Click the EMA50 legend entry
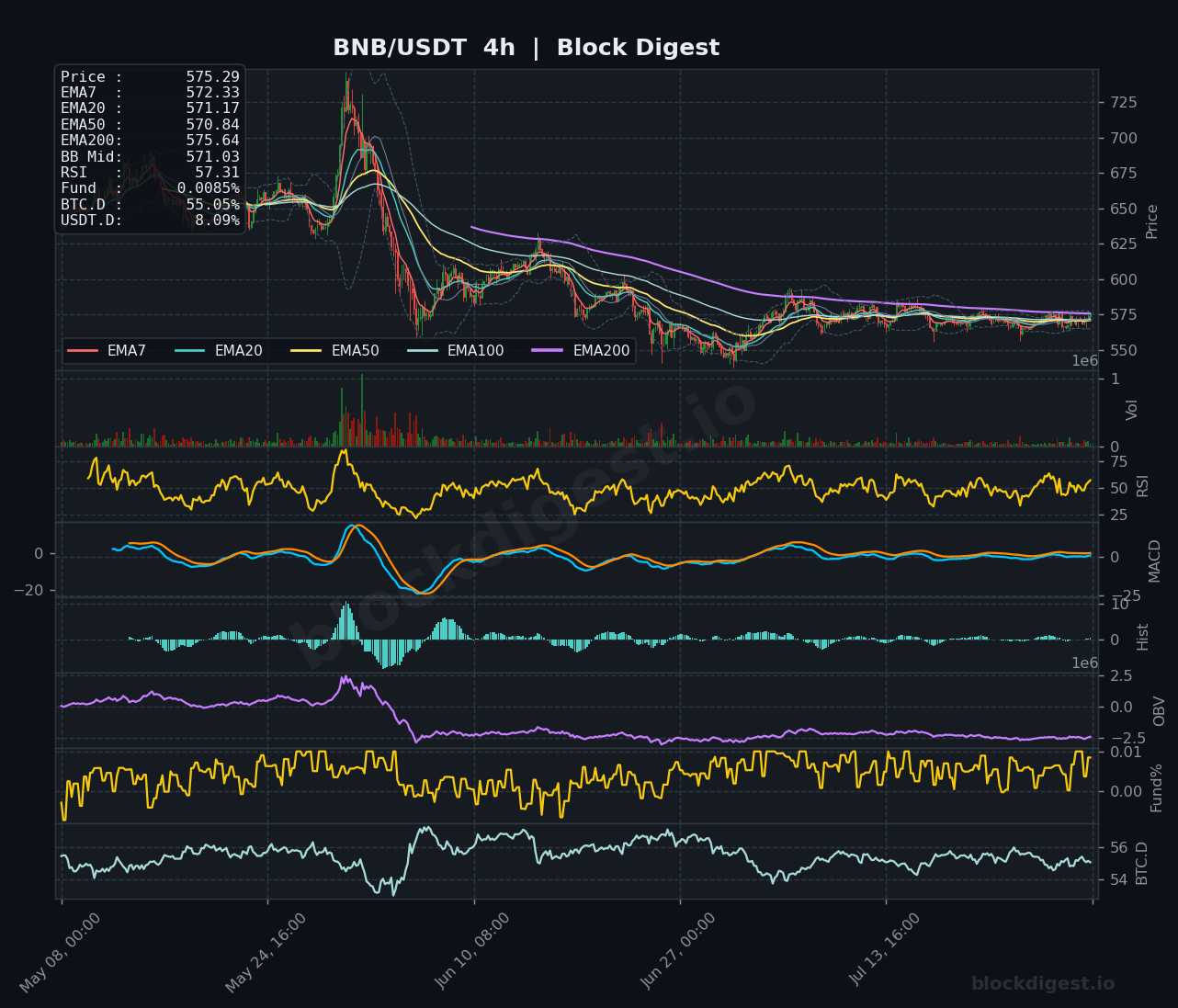Viewport: 1178px width, 1008px height. (x=334, y=351)
